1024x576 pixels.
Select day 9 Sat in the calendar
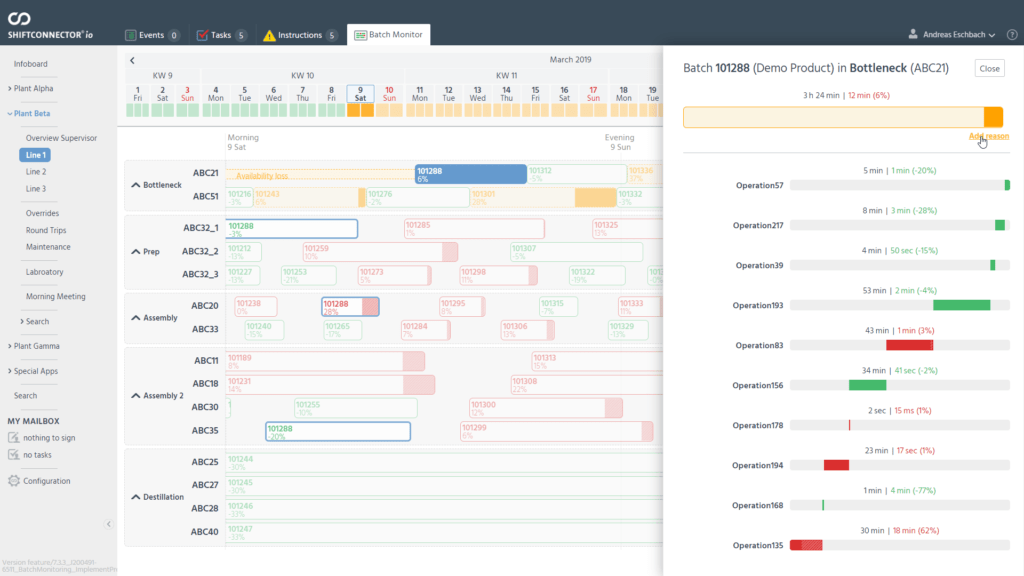360,94
